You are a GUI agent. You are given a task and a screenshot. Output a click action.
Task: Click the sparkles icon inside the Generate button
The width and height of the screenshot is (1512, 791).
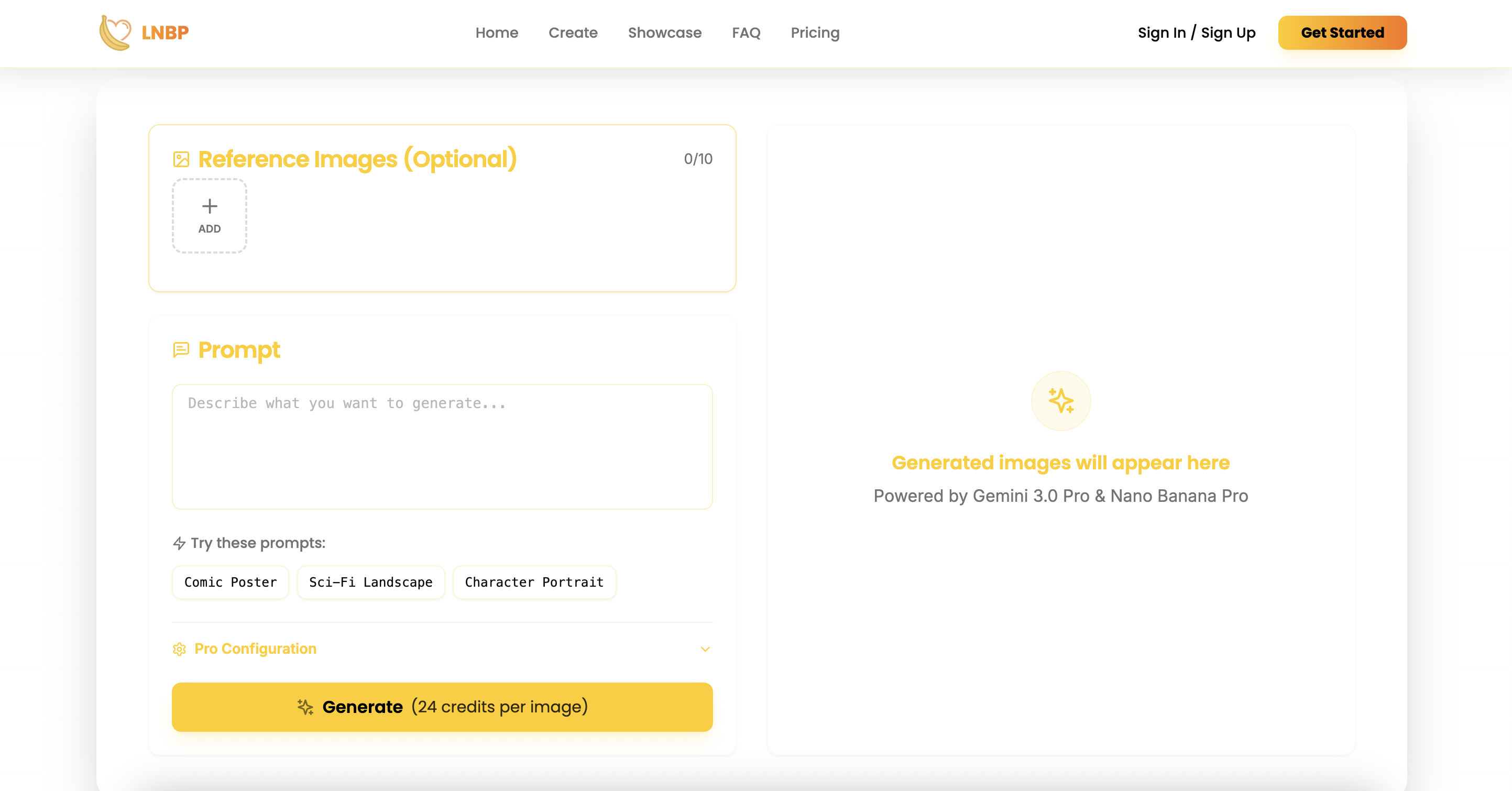pyautogui.click(x=306, y=707)
